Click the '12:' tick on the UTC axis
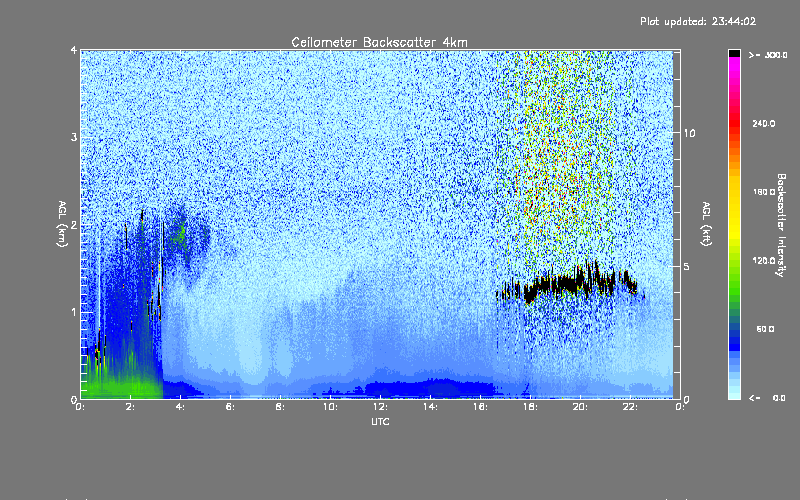The width and height of the screenshot is (800, 500). point(380,407)
